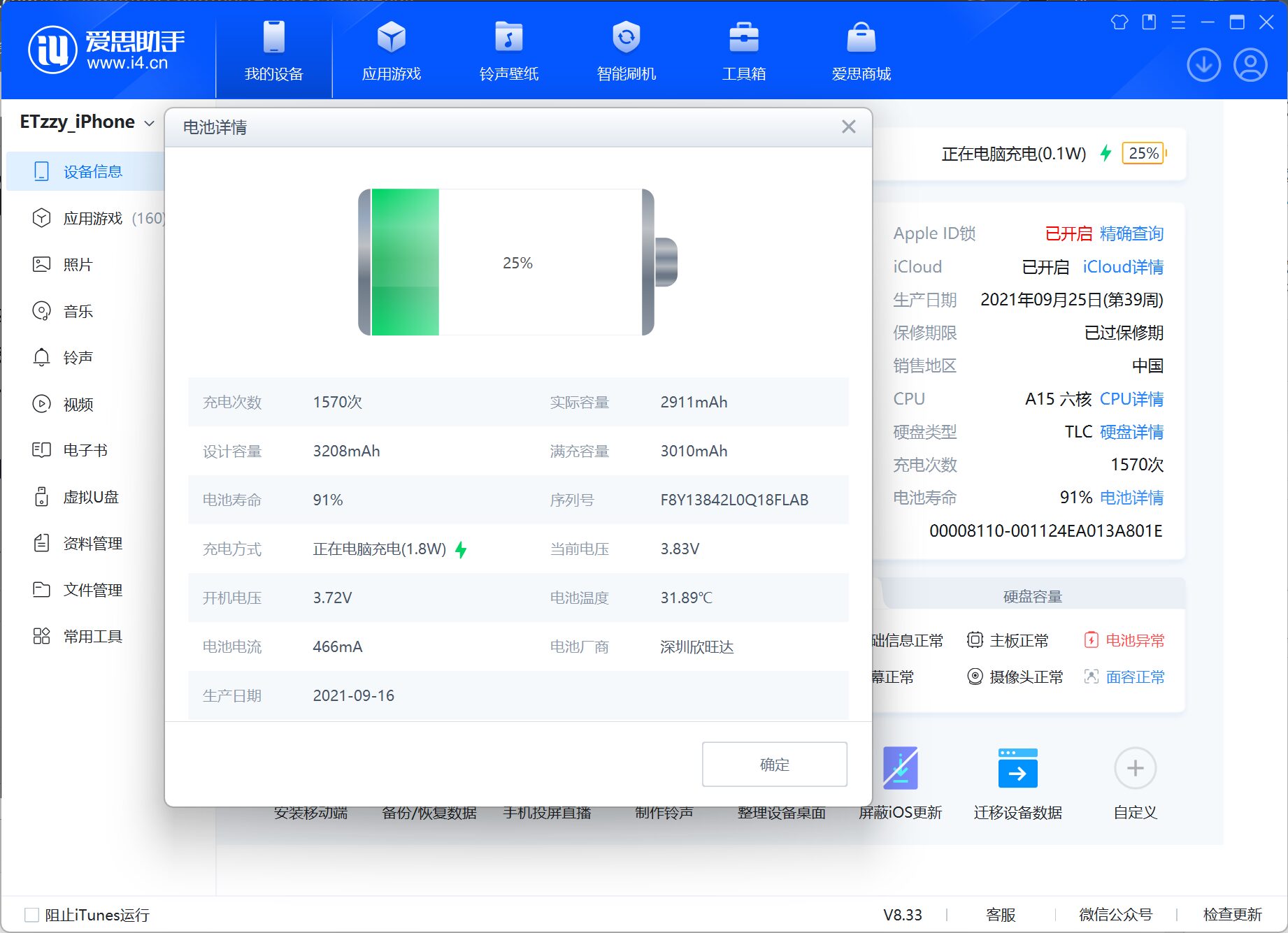The width and height of the screenshot is (1288, 933).
Task: Click the 自定义 plus icon
Action: point(1135,768)
